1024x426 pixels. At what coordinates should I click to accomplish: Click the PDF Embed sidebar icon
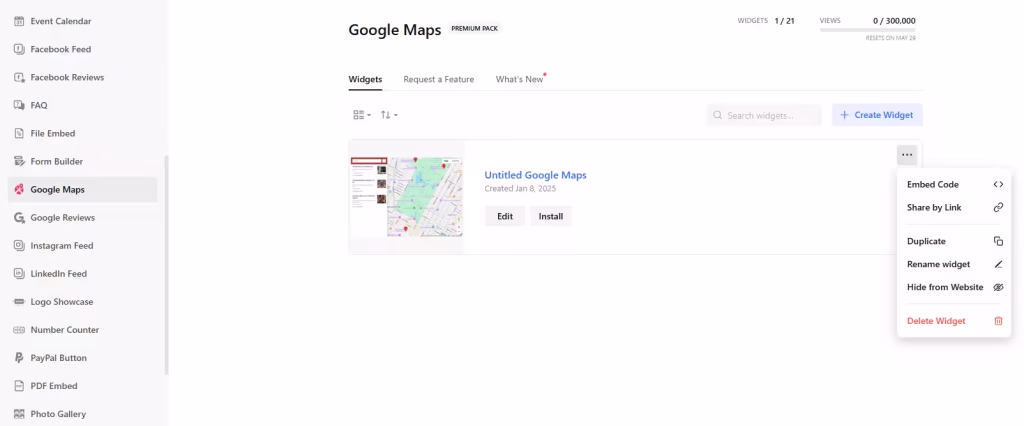[20, 386]
